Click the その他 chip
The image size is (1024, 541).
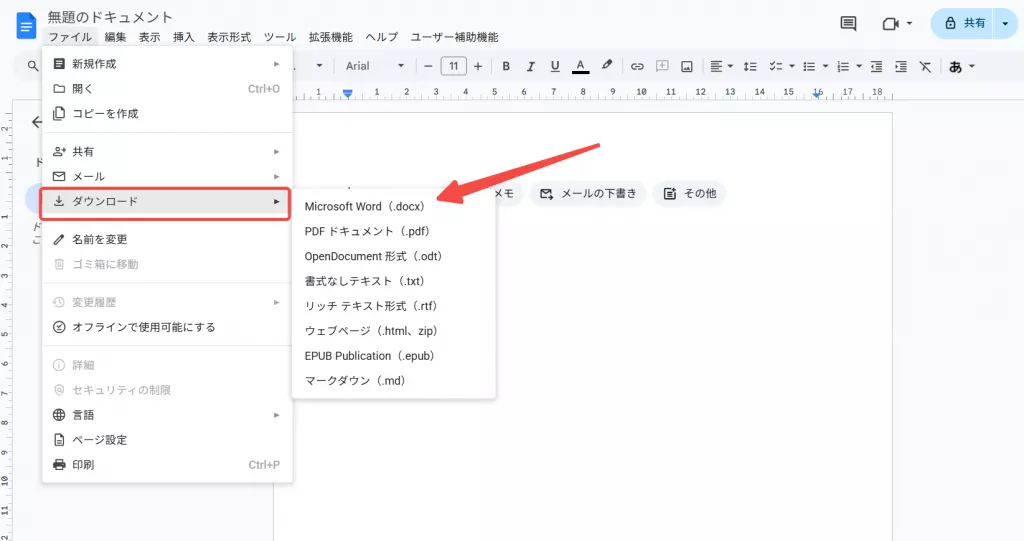coord(690,193)
